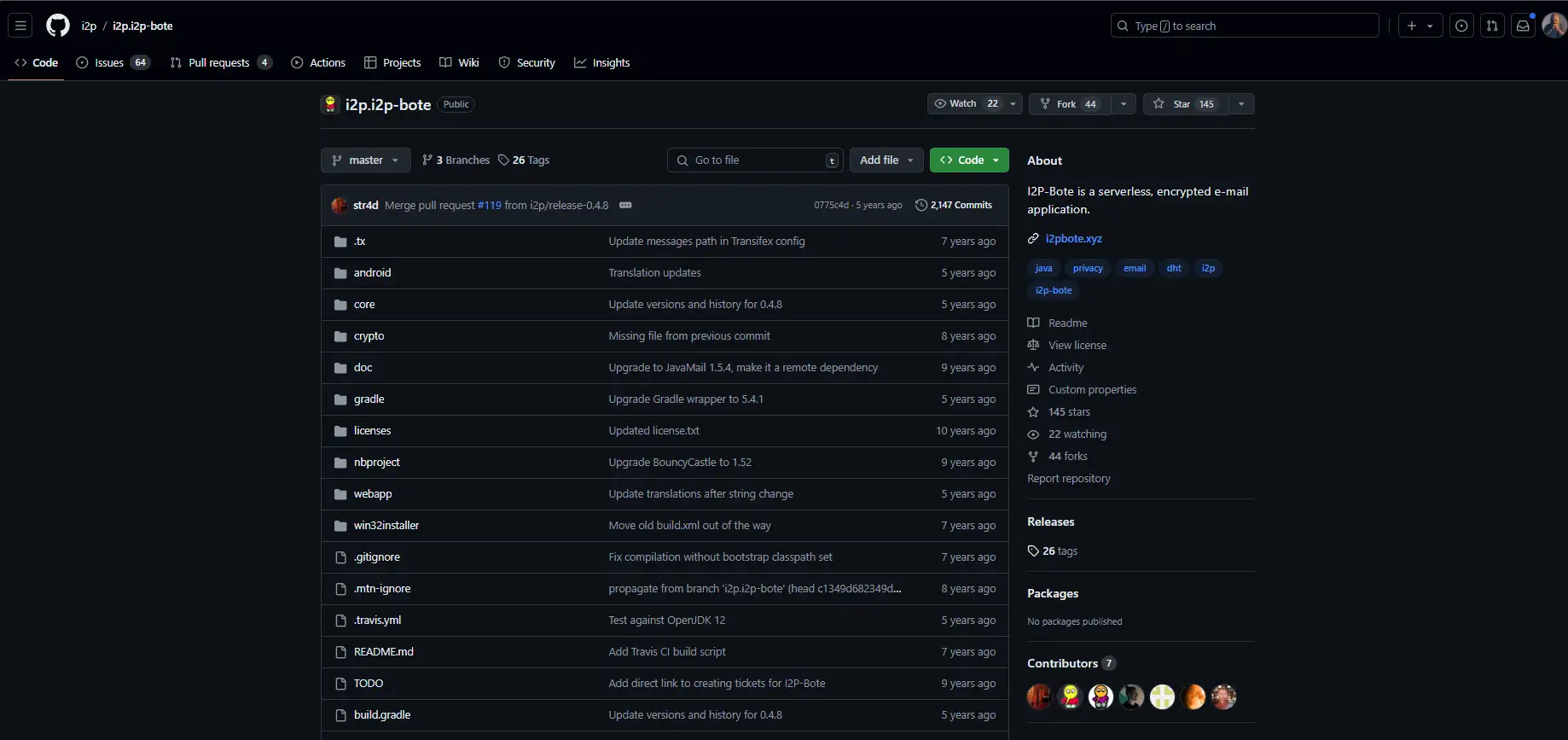Click the file icon beside README.md
The height and width of the screenshot is (740, 1568).
point(340,652)
